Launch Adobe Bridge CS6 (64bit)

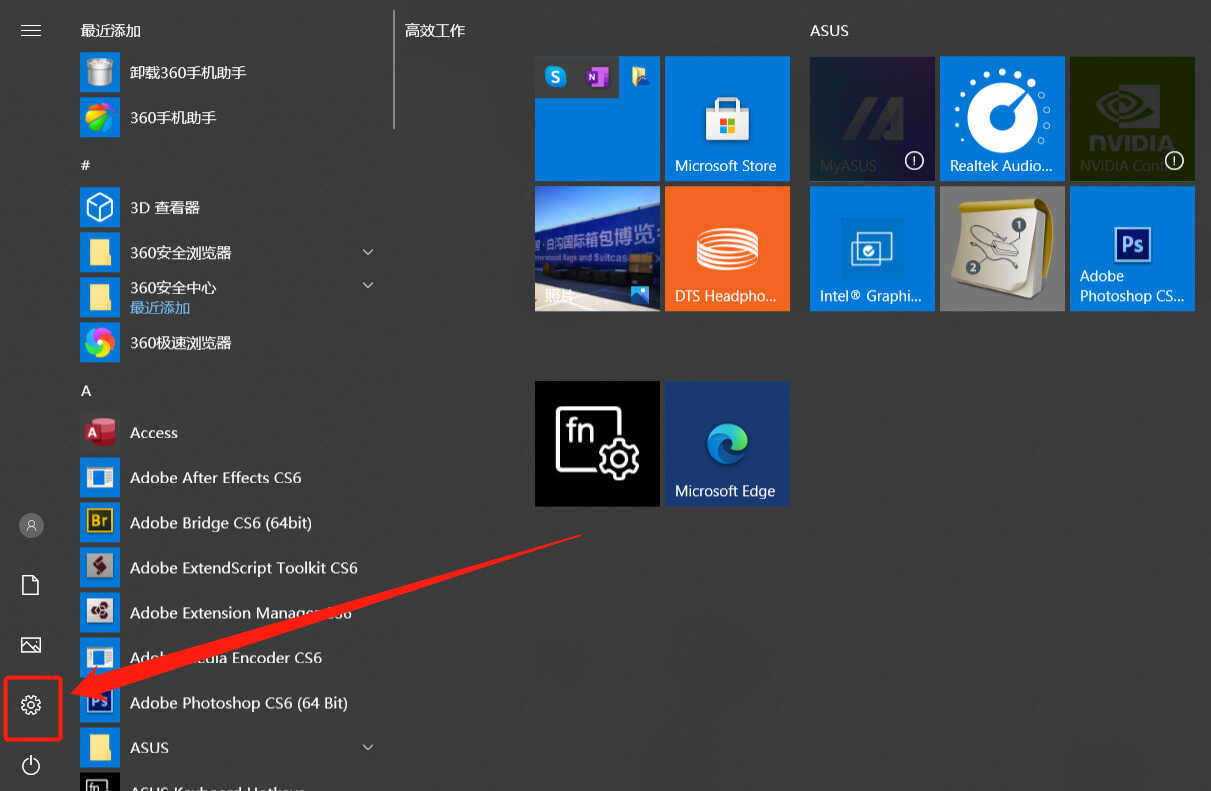(220, 523)
